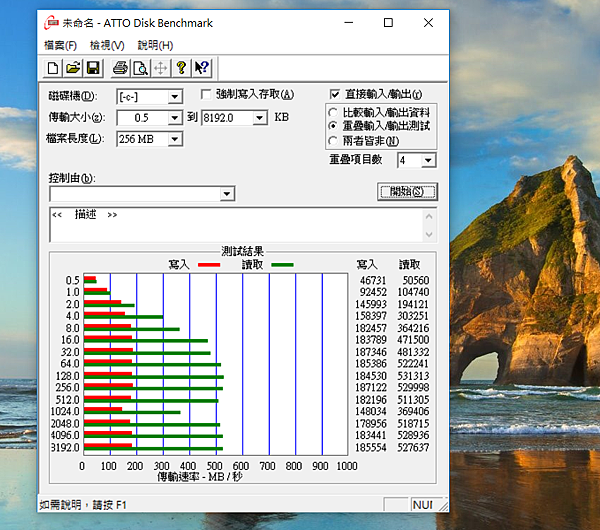
Task: Click the 128.0 row label in chart
Action: pyautogui.click(x=68, y=376)
